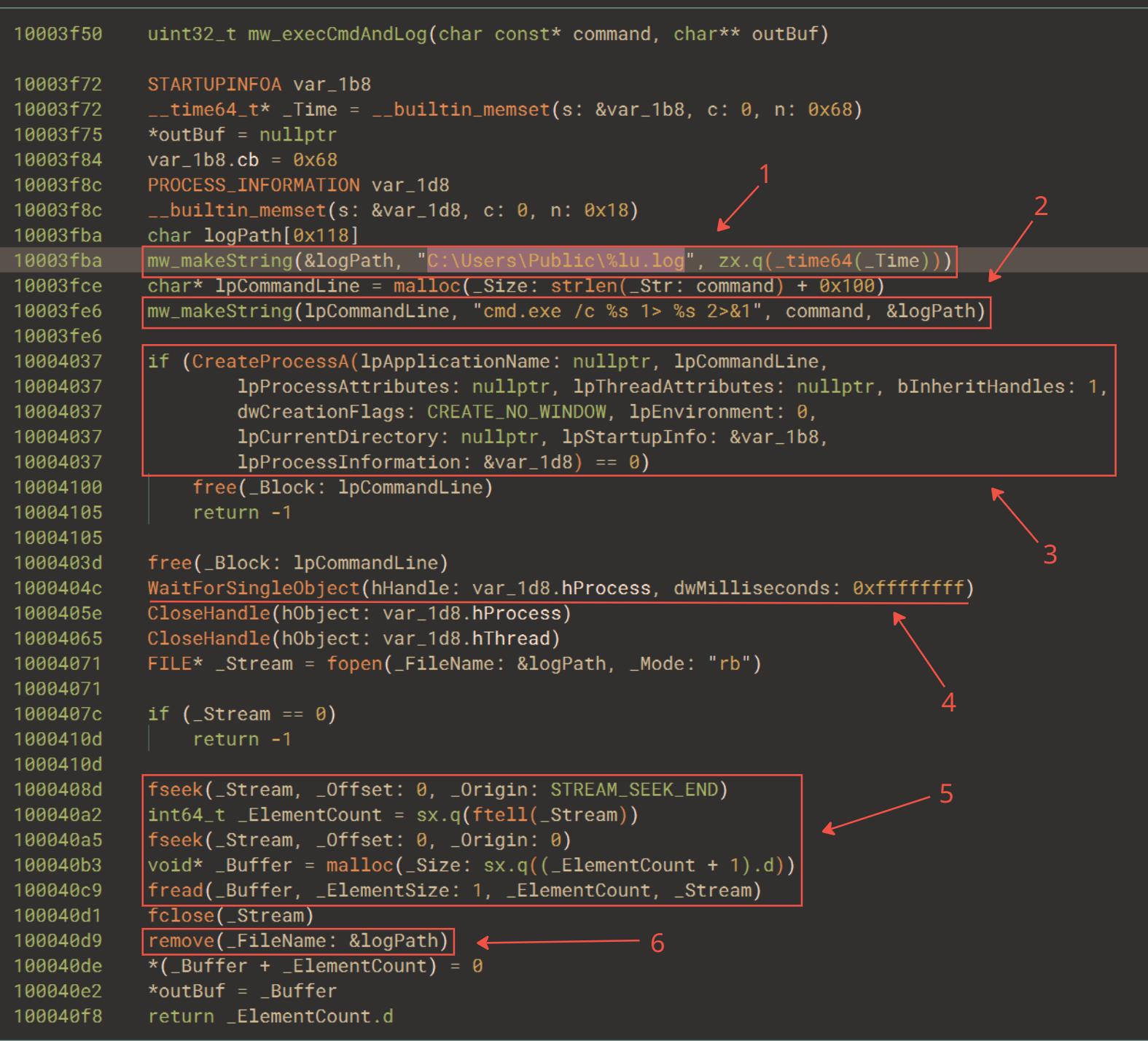Click the highlighted C:\Users\Public\%lu.log string
This screenshot has height=1041, width=1148.
pyautogui.click(x=555, y=261)
